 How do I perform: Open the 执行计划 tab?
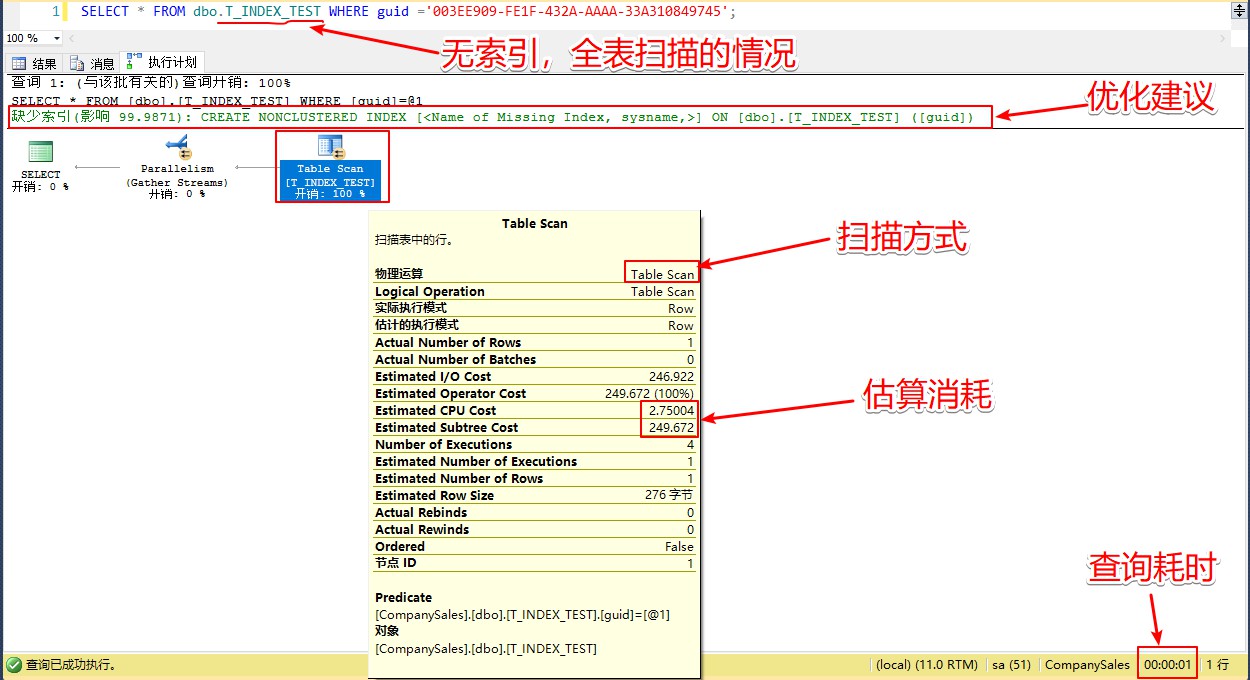(172, 62)
